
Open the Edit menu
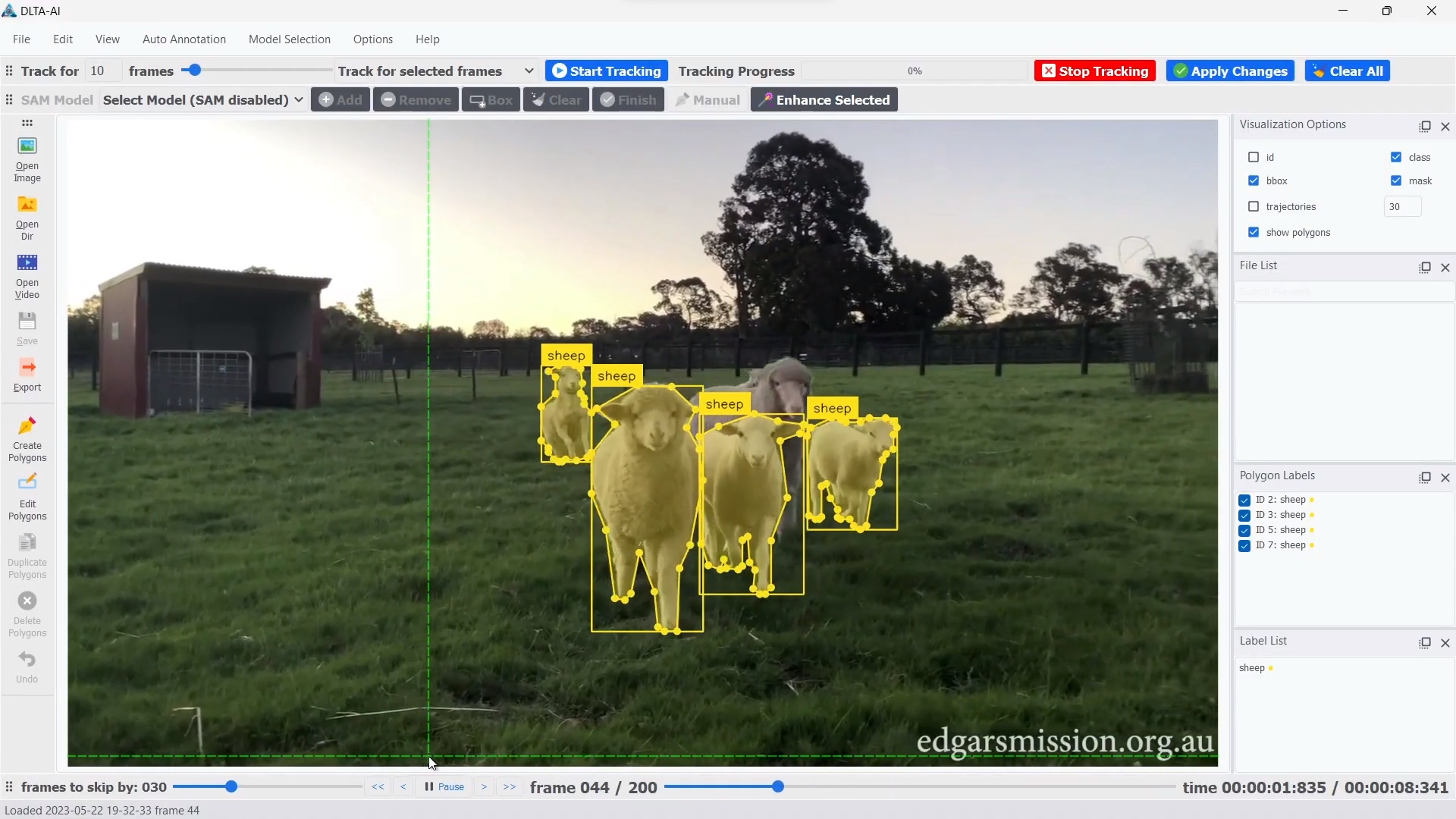pos(63,39)
